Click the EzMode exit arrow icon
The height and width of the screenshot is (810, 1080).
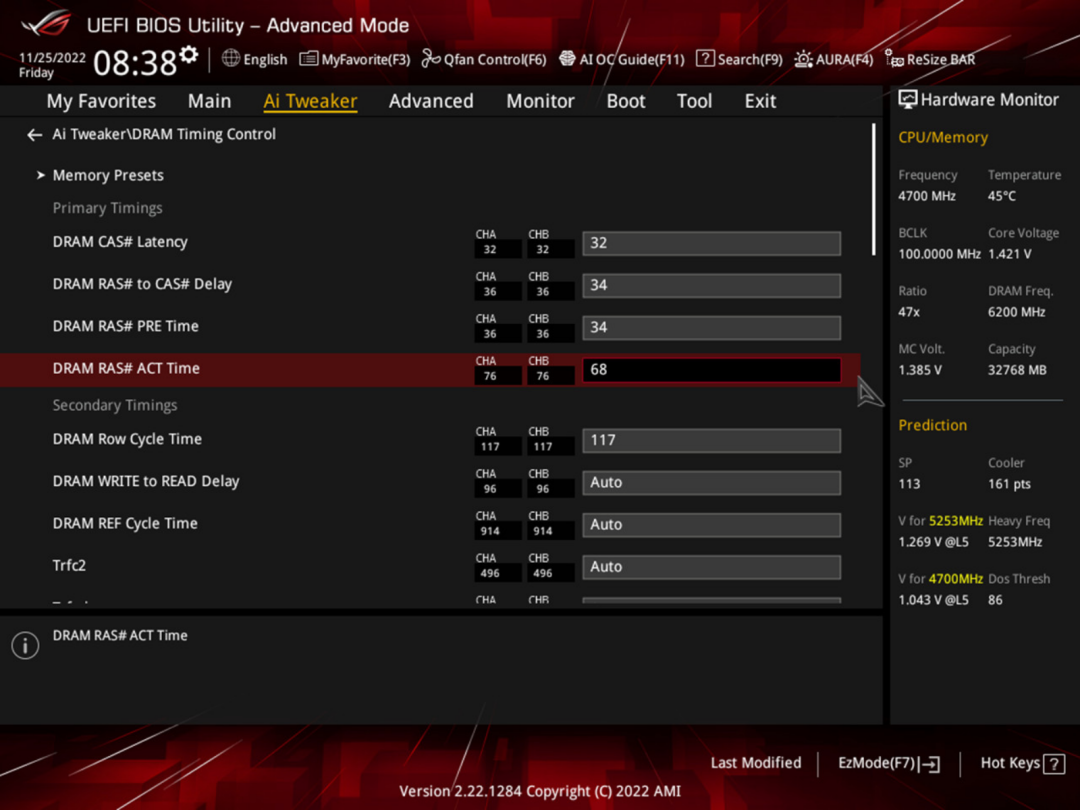pyautogui.click(x=930, y=764)
